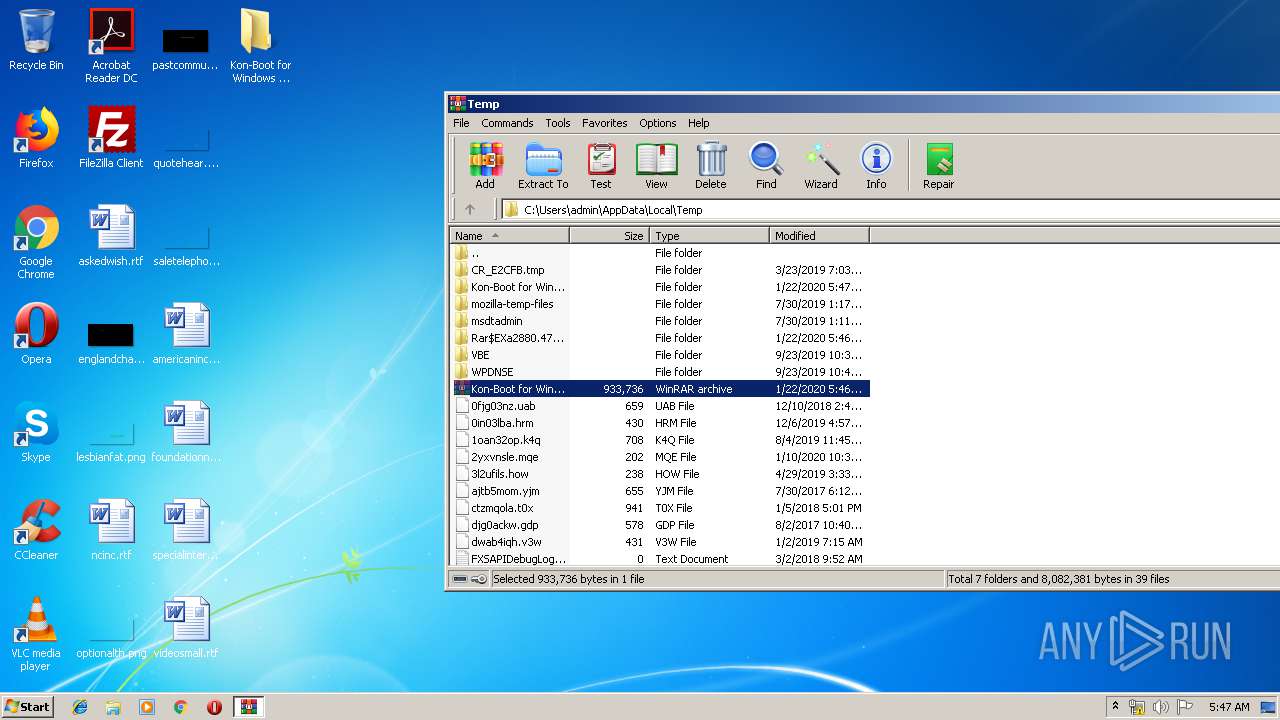Sort file list by Name column
Screen dimensions: 1280x720
[509, 236]
